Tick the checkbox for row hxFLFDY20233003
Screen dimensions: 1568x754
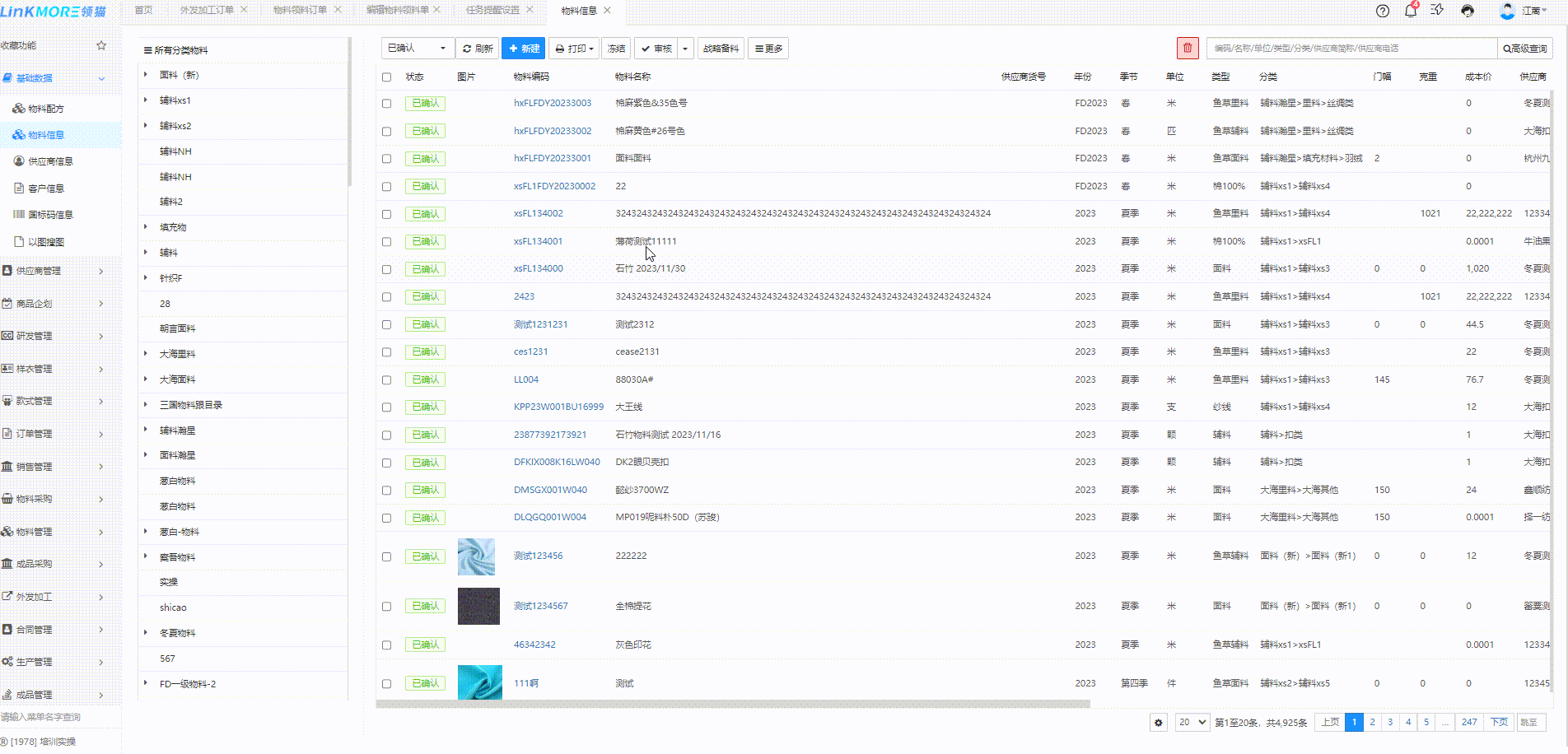pyautogui.click(x=387, y=104)
